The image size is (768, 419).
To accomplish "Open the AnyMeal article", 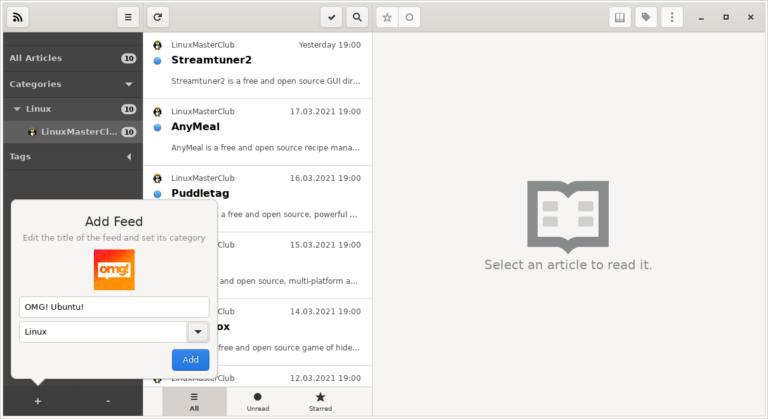I will 258,132.
